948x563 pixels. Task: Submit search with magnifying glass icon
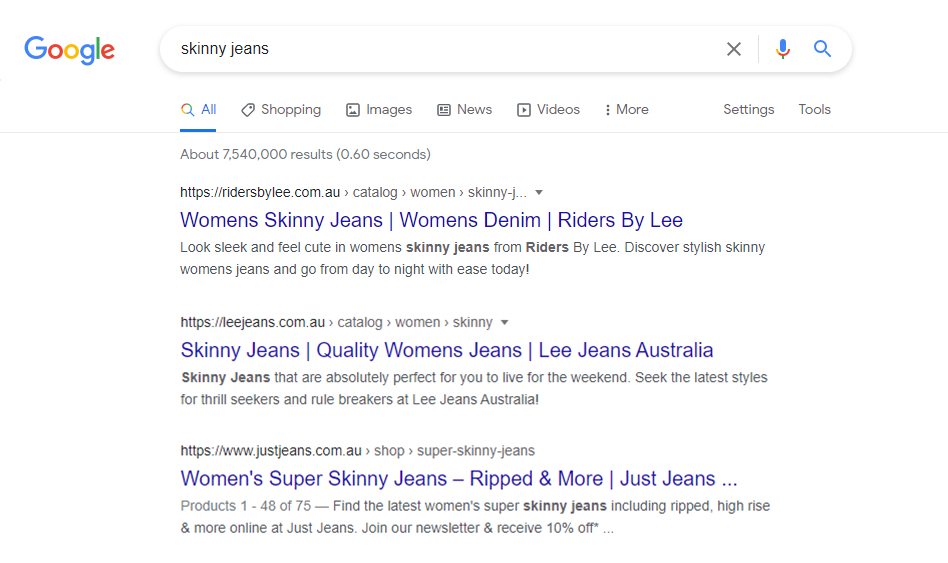(x=822, y=48)
